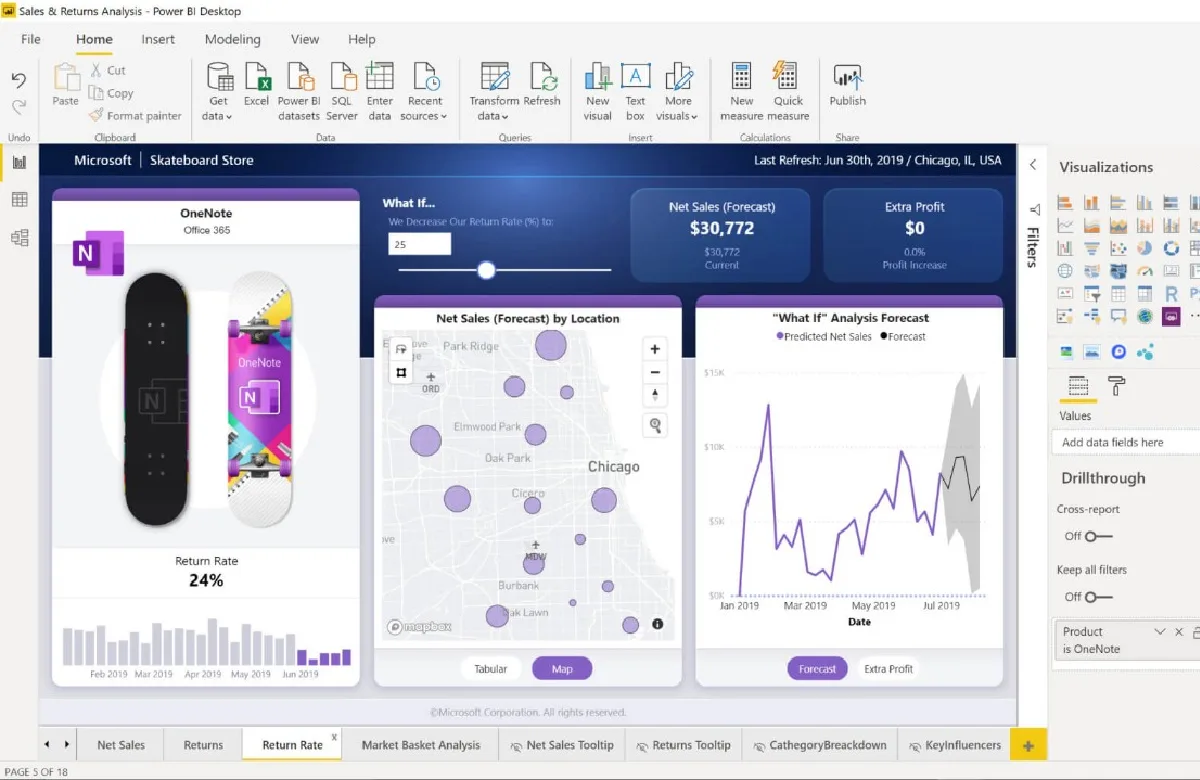Image resolution: width=1200 pixels, height=780 pixels.
Task: Create a New measure
Action: click(x=742, y=90)
